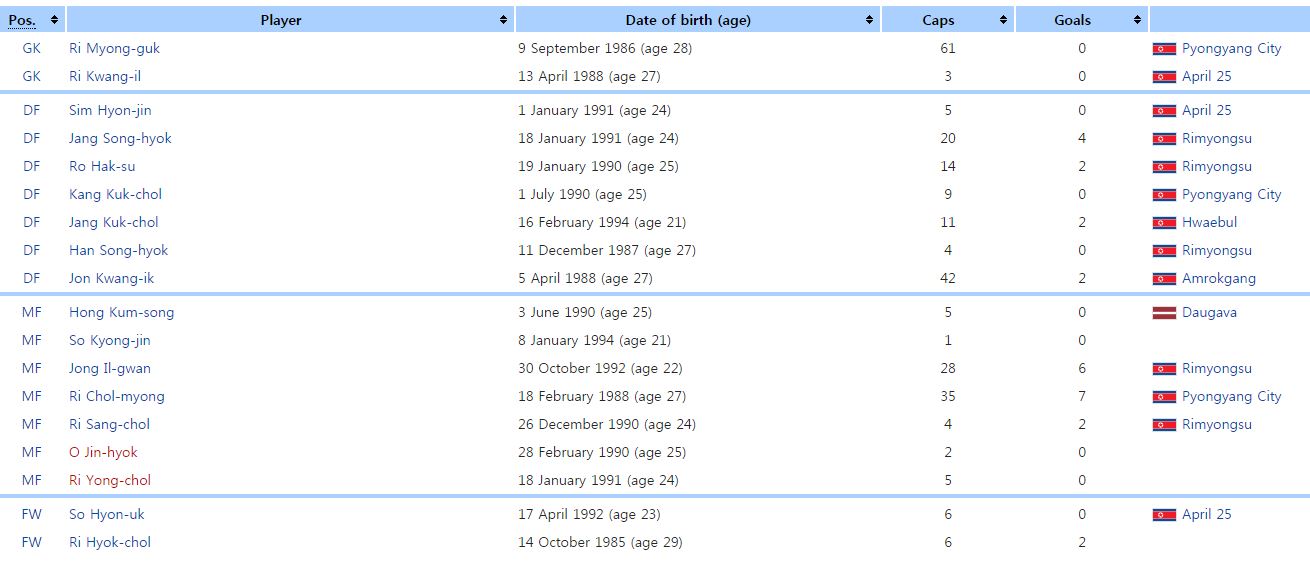The width and height of the screenshot is (1310, 568).
Task: Sort table by Pos. column arrows
Action: point(54,20)
